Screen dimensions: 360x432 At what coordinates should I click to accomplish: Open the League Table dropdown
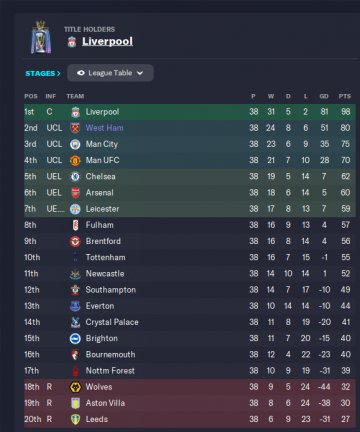click(110, 73)
